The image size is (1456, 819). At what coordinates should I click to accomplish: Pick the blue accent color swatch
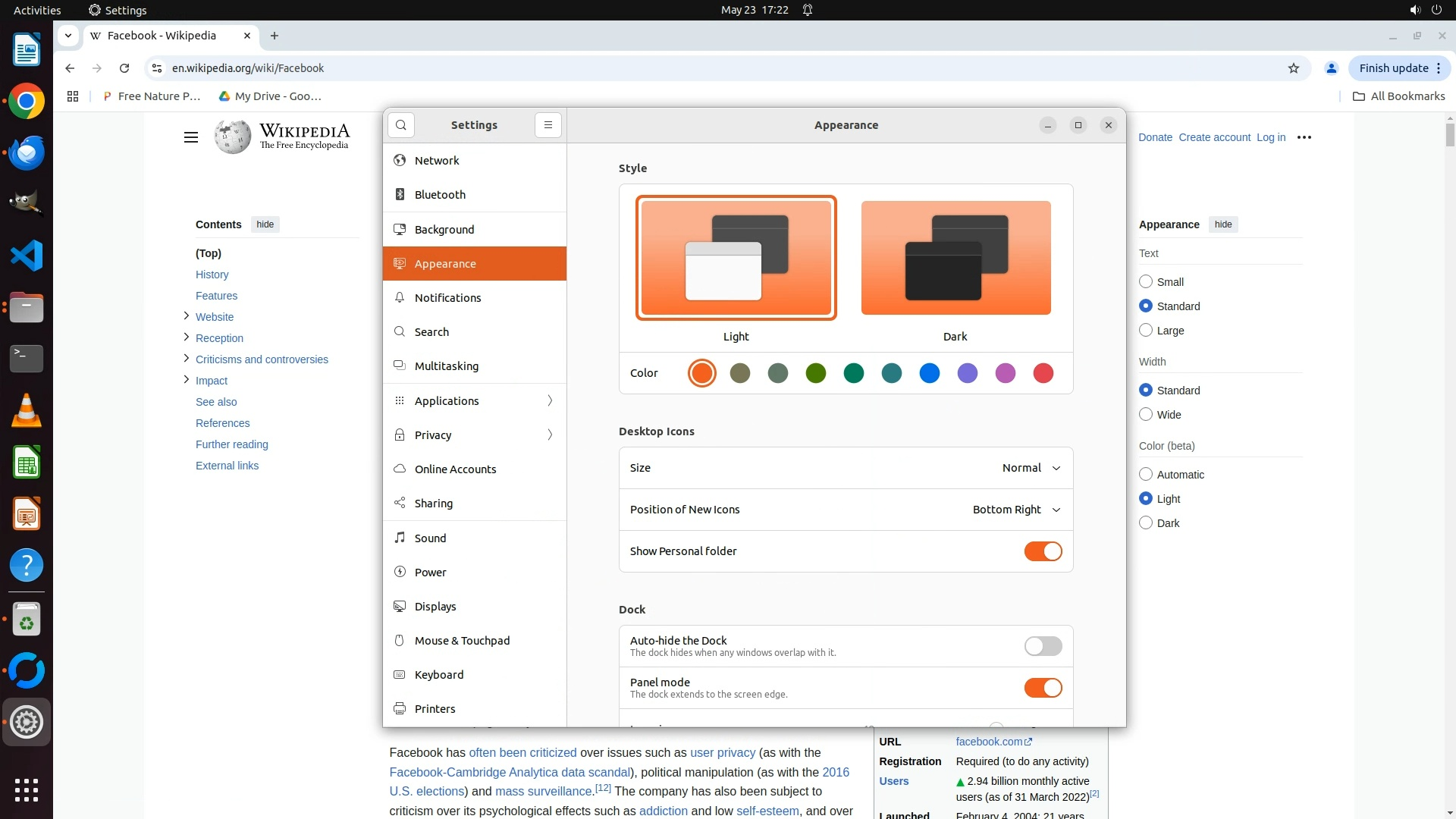(x=930, y=373)
